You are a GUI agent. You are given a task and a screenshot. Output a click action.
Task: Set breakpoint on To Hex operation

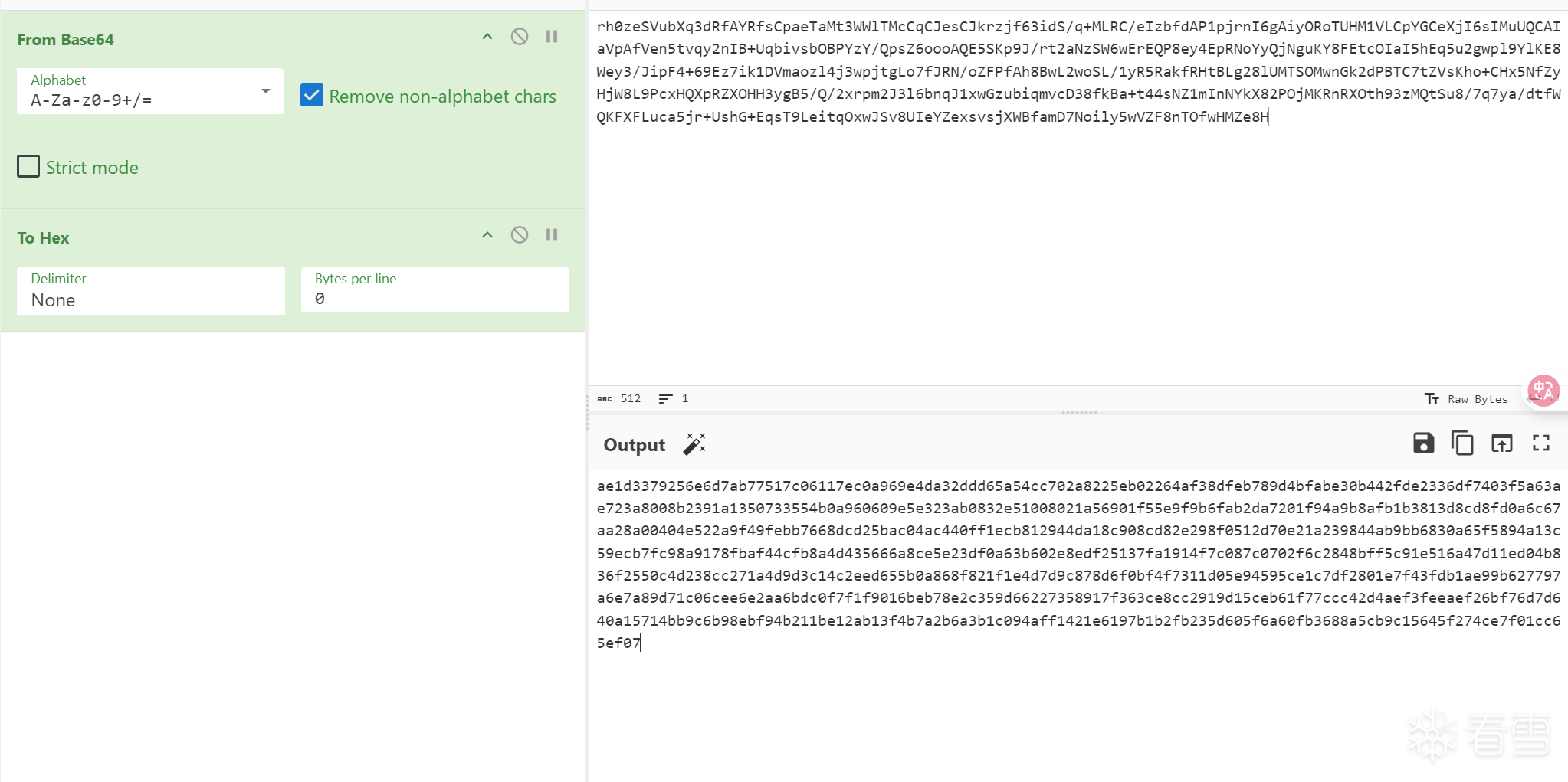(552, 235)
